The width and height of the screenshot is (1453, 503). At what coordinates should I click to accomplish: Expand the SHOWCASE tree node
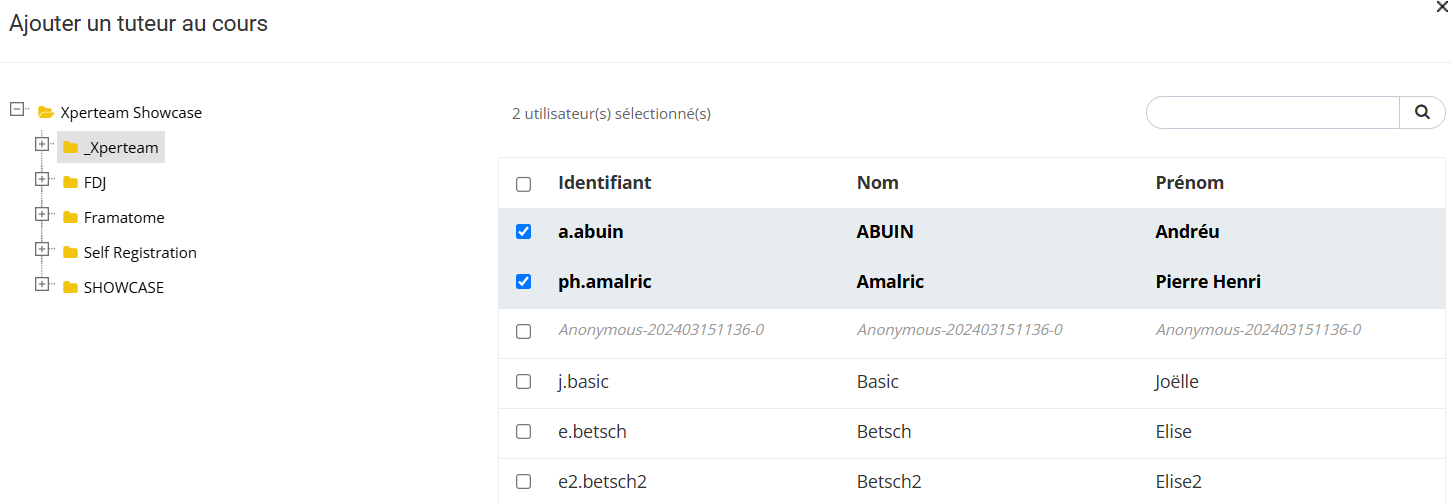[42, 284]
